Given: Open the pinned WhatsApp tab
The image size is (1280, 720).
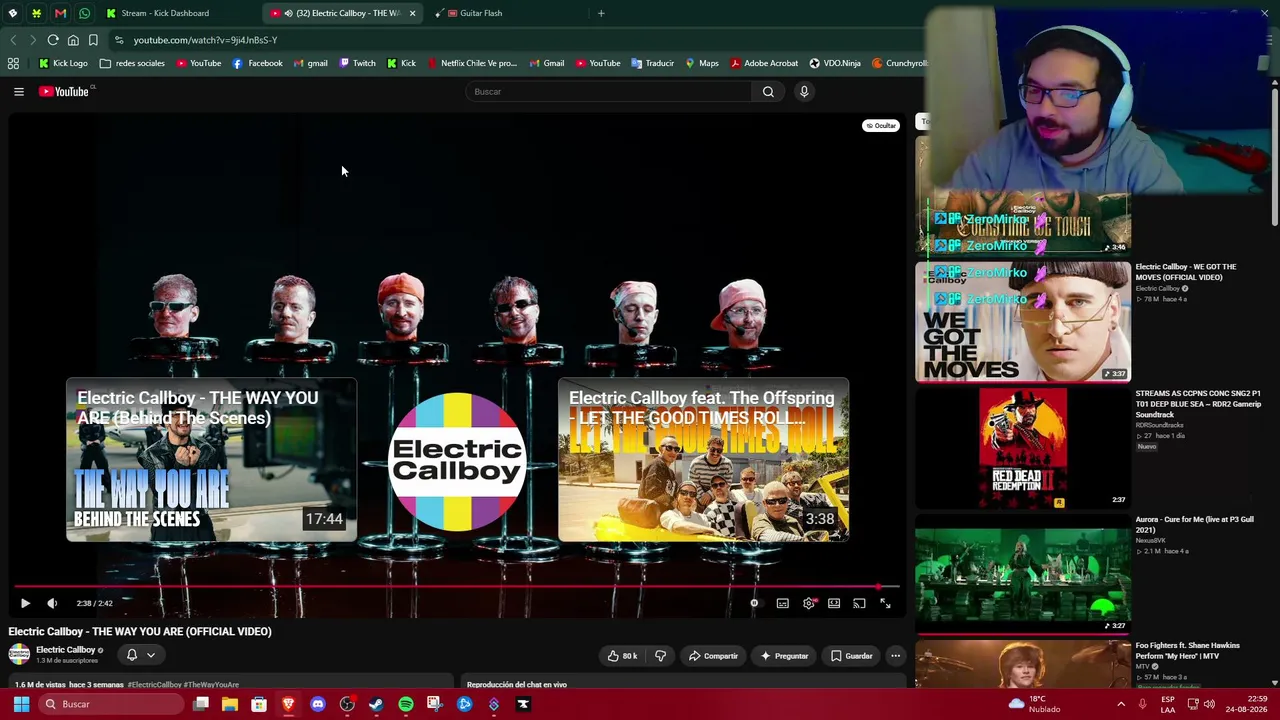Looking at the screenshot, I should pos(84,13).
